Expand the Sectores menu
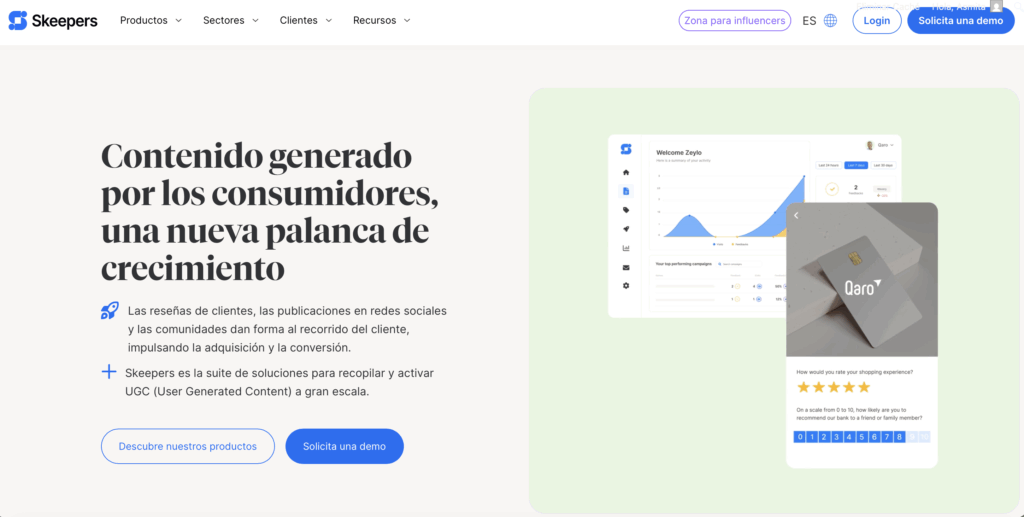The height and width of the screenshot is (517, 1024). (x=231, y=20)
